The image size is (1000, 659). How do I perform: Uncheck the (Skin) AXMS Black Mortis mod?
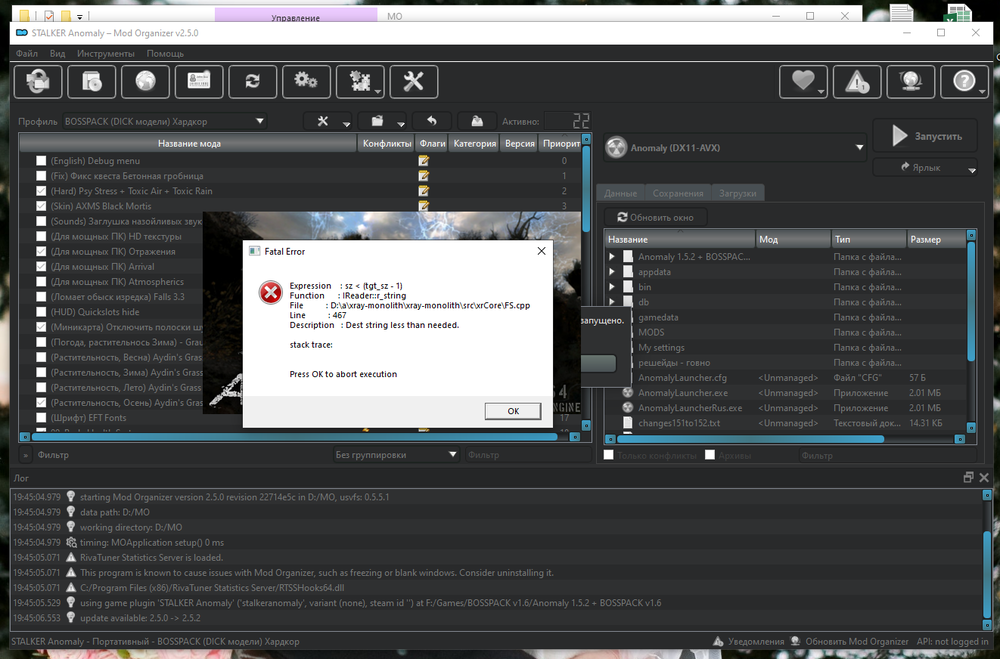41,206
